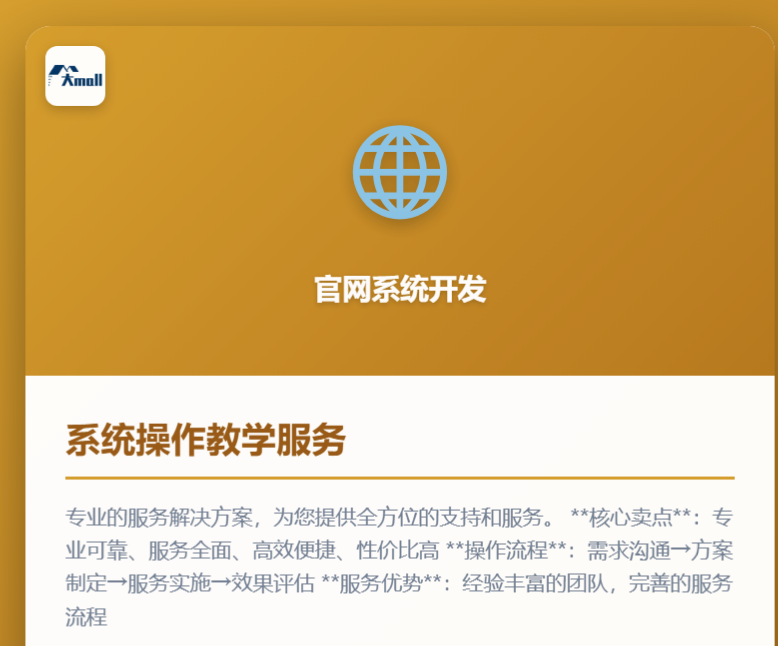Click the 官网系统开发 title
Screen dimensions: 778x646
[x=400, y=289]
